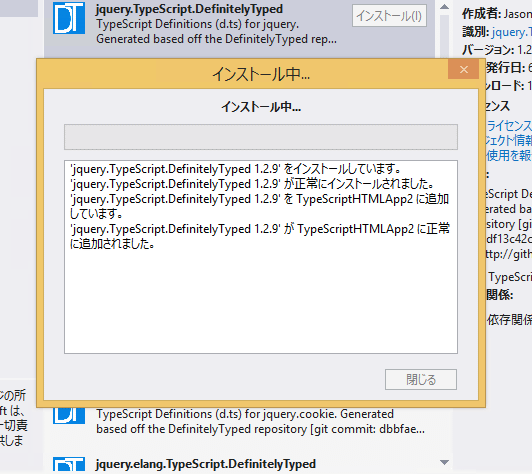Select jquery.TypeScript.DefinitelyTyped package title
Image resolution: width=532 pixels, height=474 pixels.
tap(189, 9)
